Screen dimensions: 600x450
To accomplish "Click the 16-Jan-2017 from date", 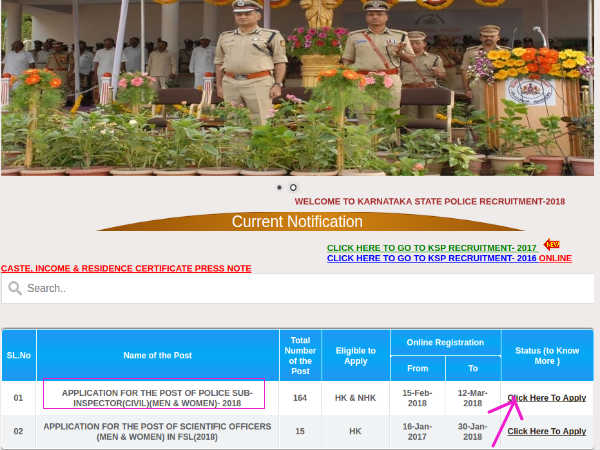I will 417,431.
